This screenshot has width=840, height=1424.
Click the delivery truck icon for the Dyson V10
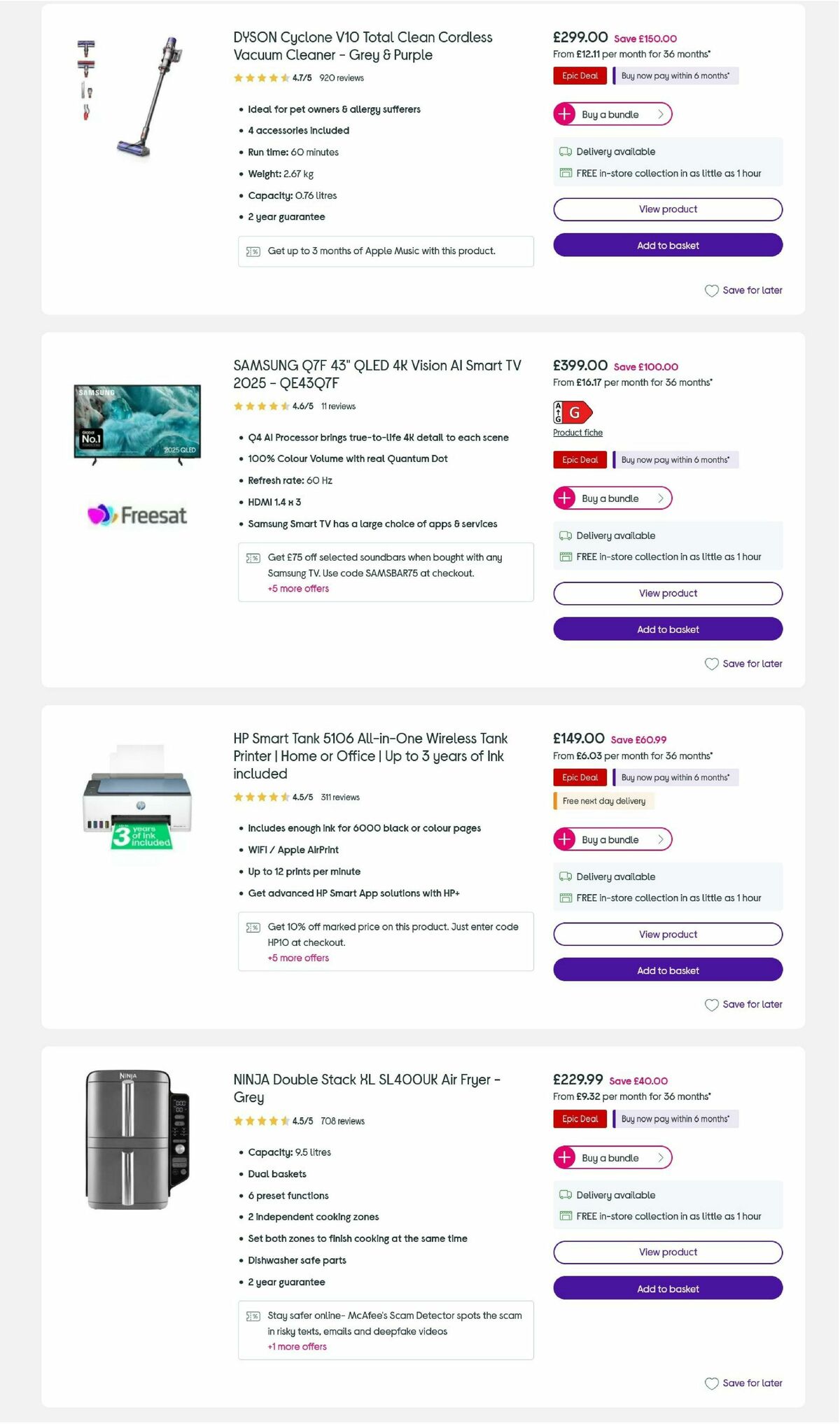tap(566, 151)
